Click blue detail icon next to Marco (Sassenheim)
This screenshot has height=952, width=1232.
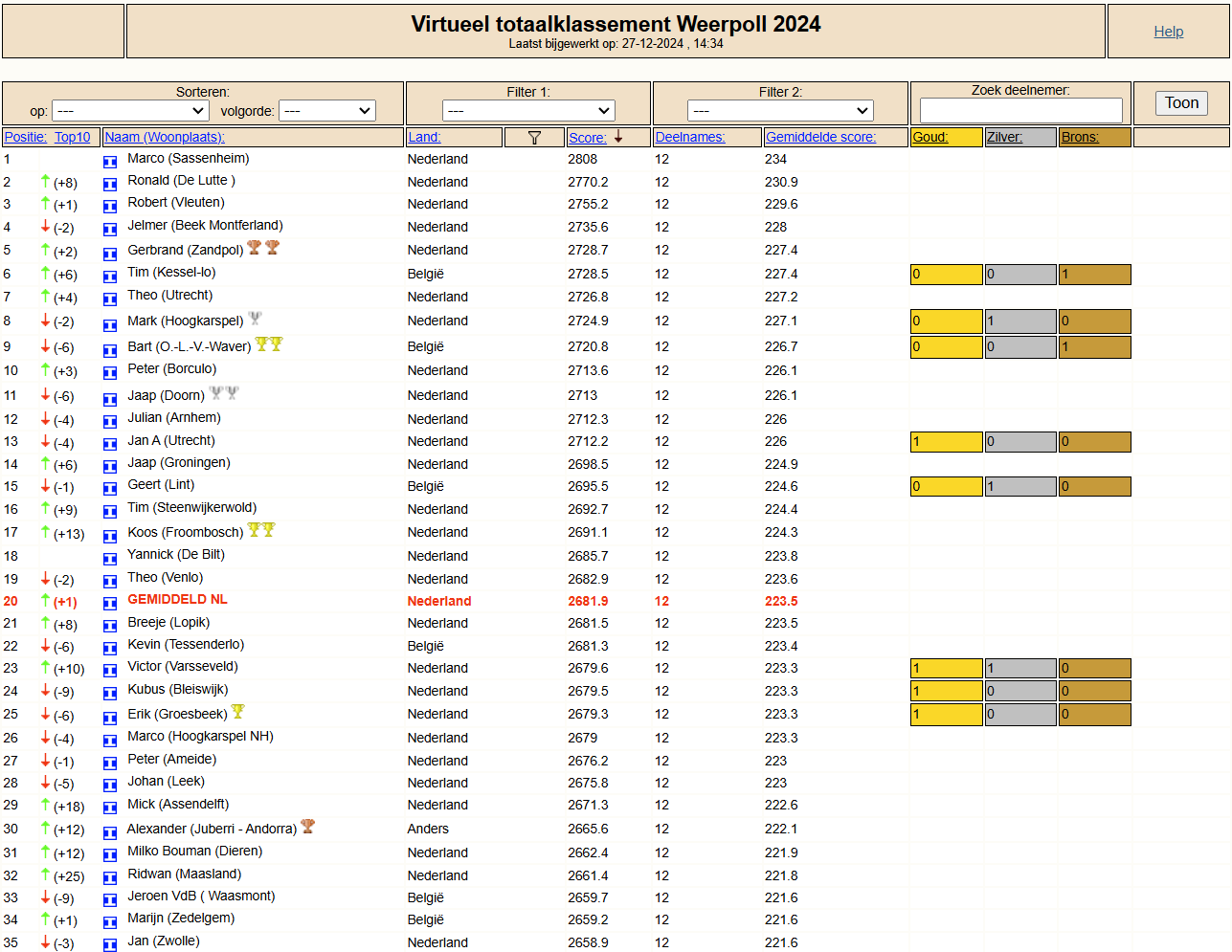coord(110,162)
